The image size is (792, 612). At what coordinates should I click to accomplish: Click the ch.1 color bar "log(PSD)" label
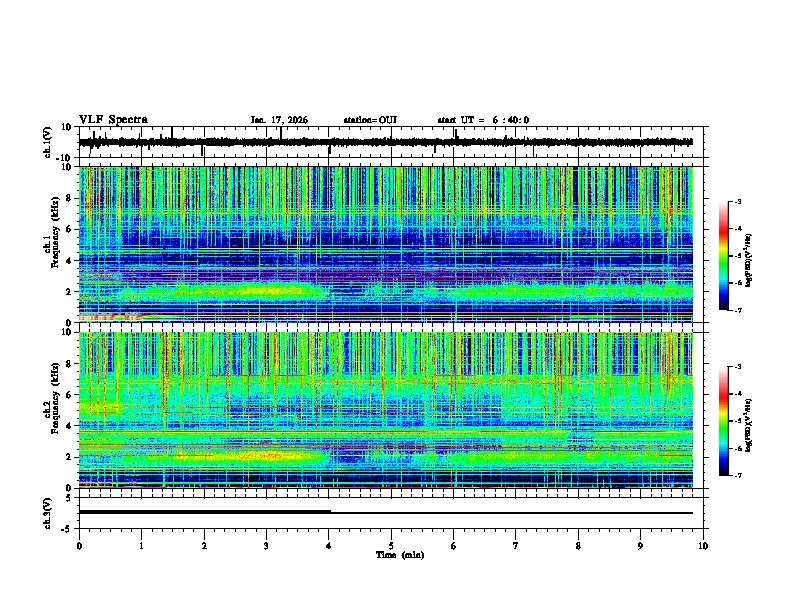[749, 260]
